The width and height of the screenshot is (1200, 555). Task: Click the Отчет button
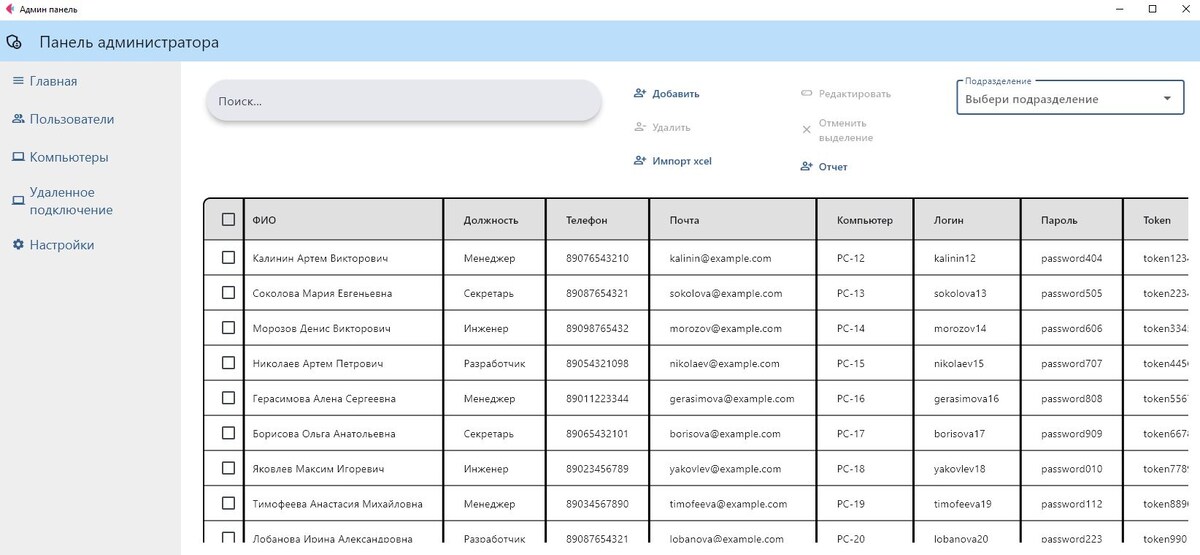tap(824, 167)
